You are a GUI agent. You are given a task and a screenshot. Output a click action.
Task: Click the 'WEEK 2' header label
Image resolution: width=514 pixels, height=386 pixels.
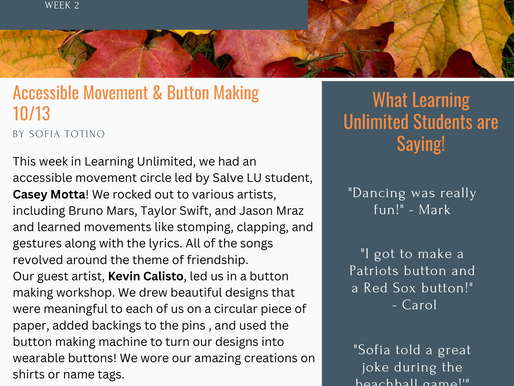pyautogui.click(x=62, y=5)
